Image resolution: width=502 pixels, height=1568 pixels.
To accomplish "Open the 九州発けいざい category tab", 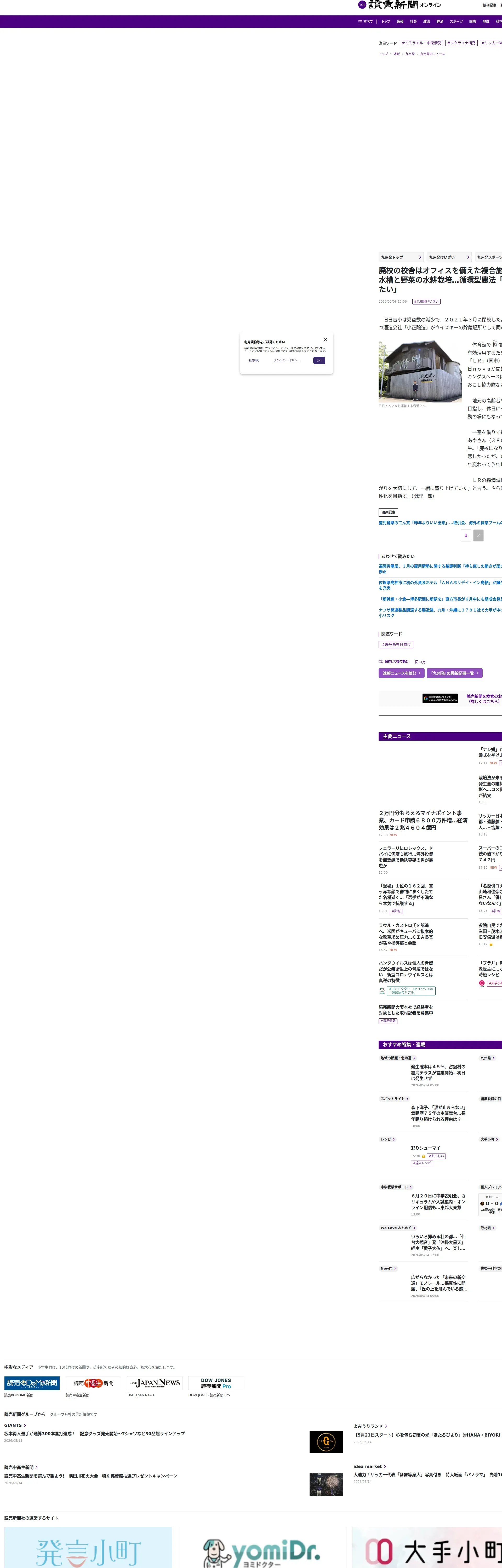I will click(449, 257).
